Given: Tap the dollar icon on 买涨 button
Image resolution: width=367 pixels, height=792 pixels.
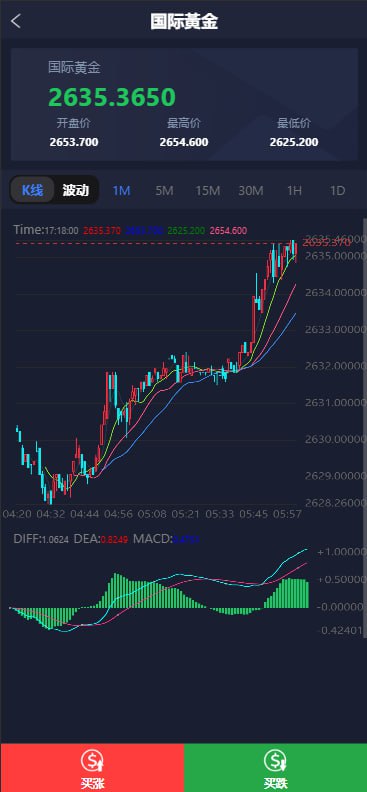Looking at the screenshot, I should (x=92, y=762).
